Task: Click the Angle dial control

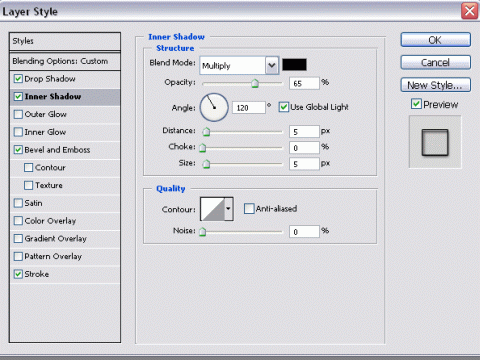Action: (x=214, y=107)
